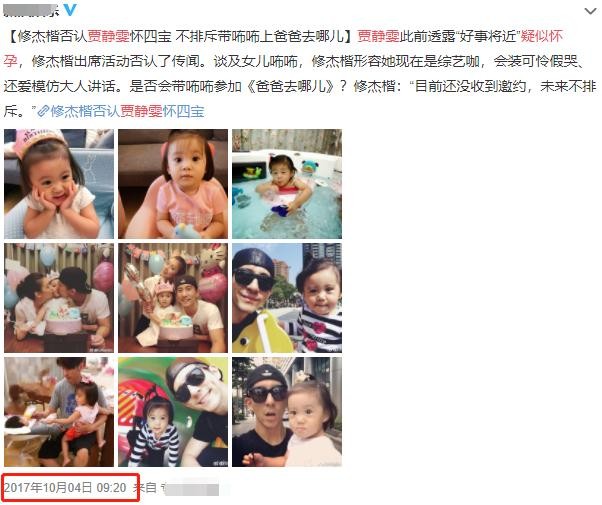
Task: Click the blurred account name at top
Action: pyautogui.click(x=31, y=10)
